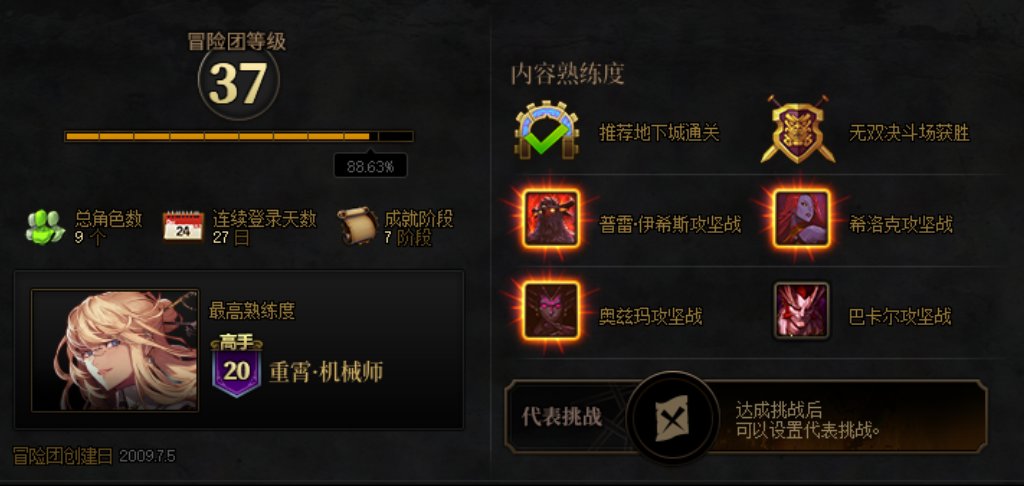The height and width of the screenshot is (486, 1024).
Task: Click the green 总角色数 characters icon
Action: 45,226
